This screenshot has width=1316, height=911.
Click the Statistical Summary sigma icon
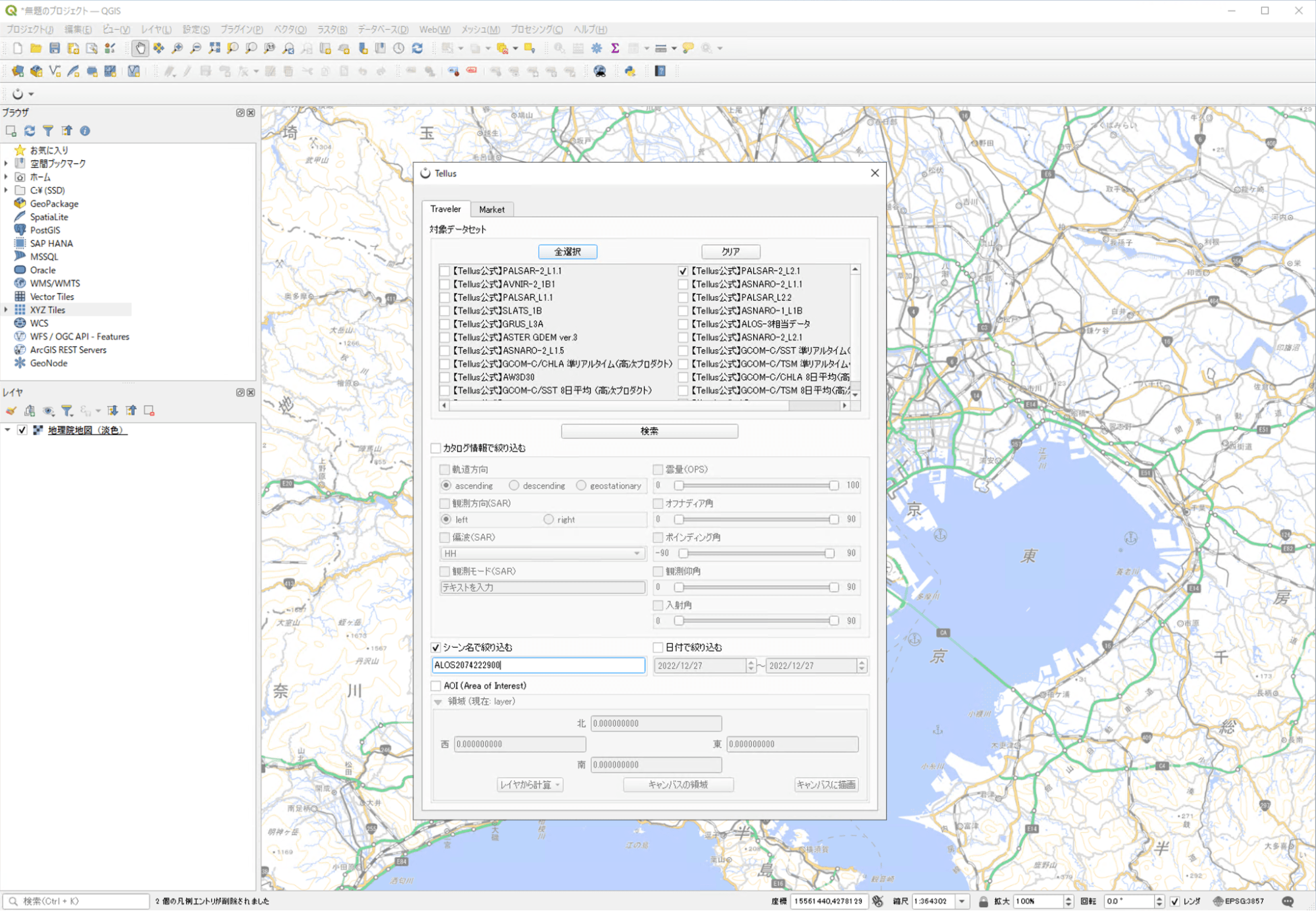(615, 48)
